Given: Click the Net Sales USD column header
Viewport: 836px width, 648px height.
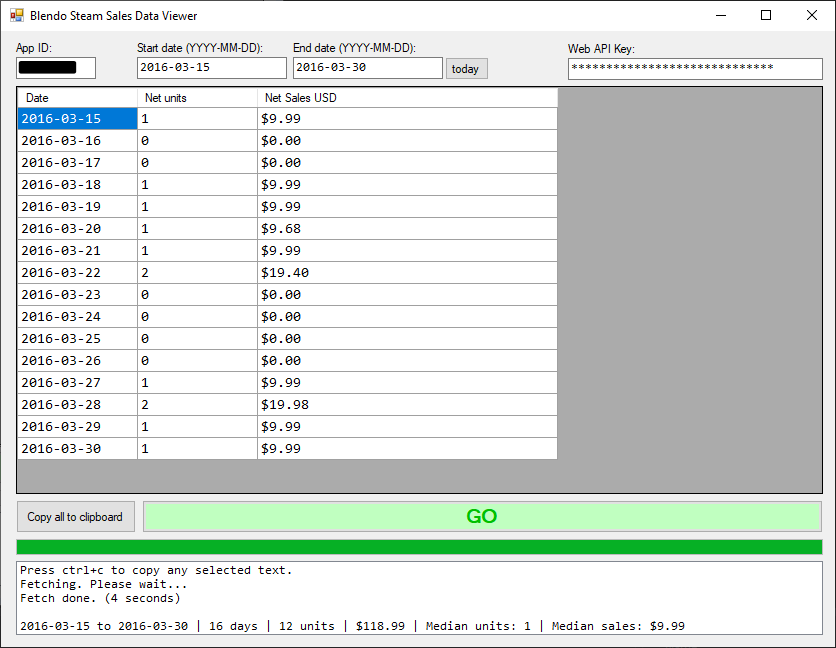Looking at the screenshot, I should pos(407,98).
